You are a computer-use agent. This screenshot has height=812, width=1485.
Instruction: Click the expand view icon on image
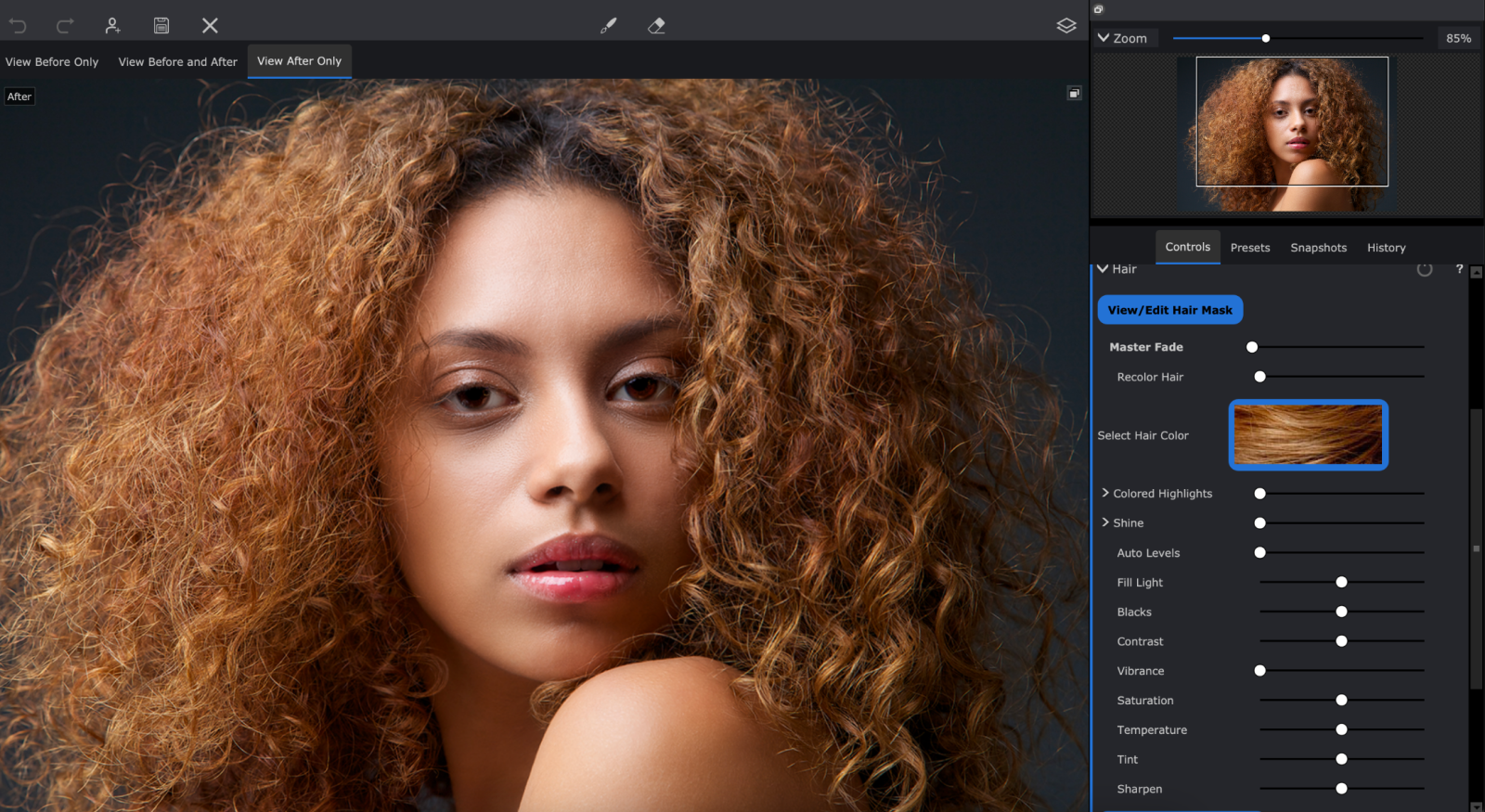[1074, 93]
